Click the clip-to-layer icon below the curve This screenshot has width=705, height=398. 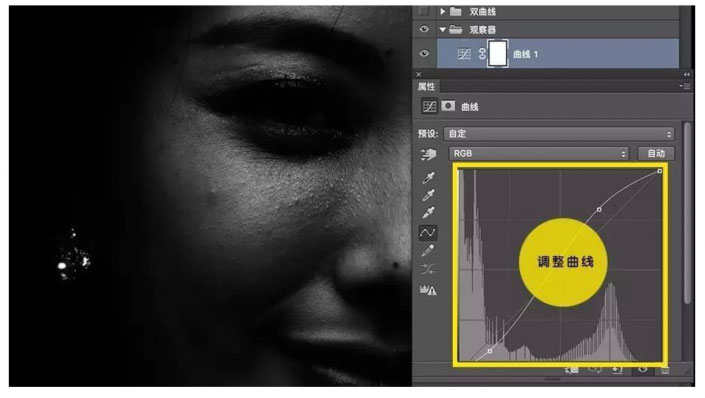(x=572, y=369)
